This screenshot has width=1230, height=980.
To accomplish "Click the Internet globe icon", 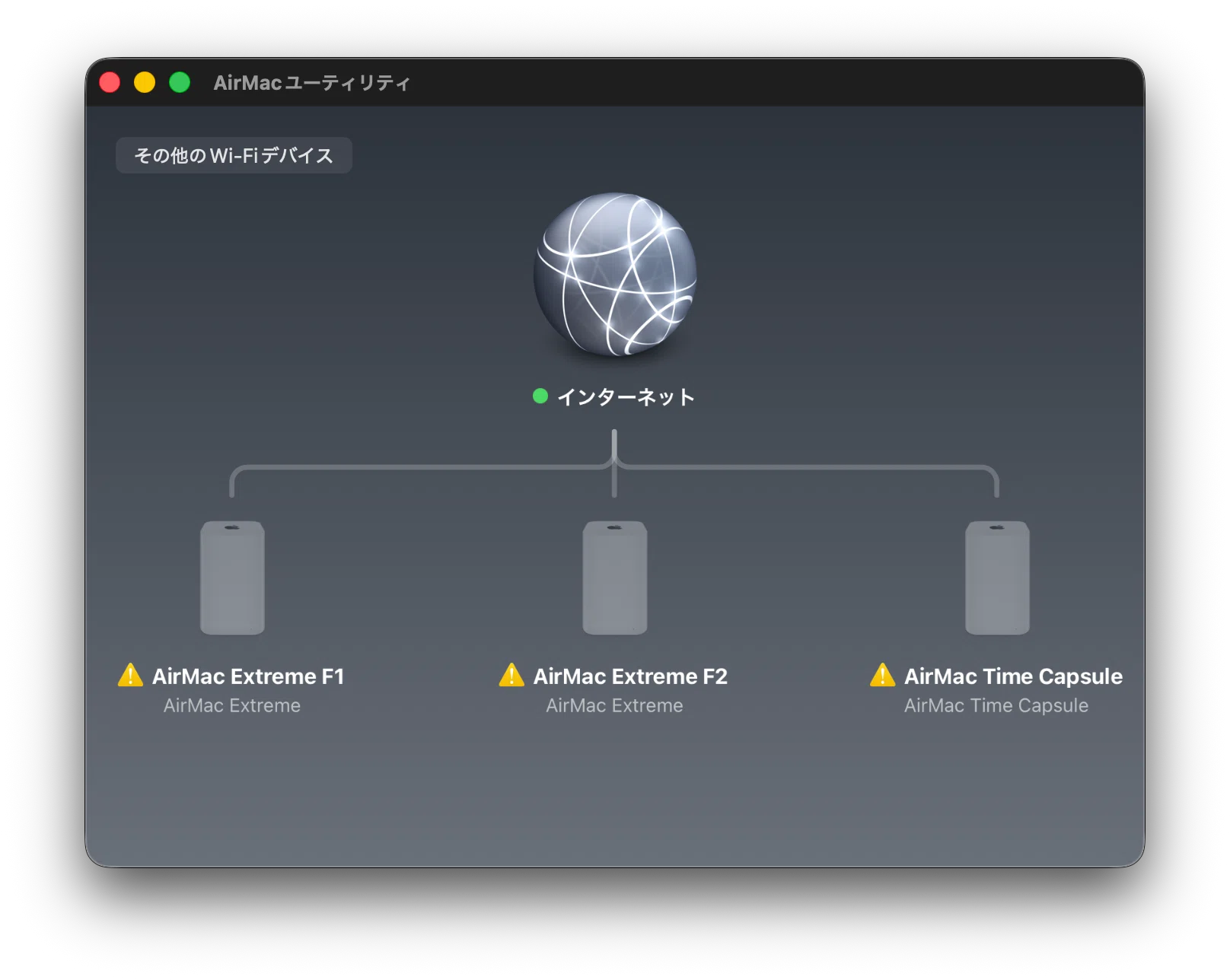I will tap(615, 274).
